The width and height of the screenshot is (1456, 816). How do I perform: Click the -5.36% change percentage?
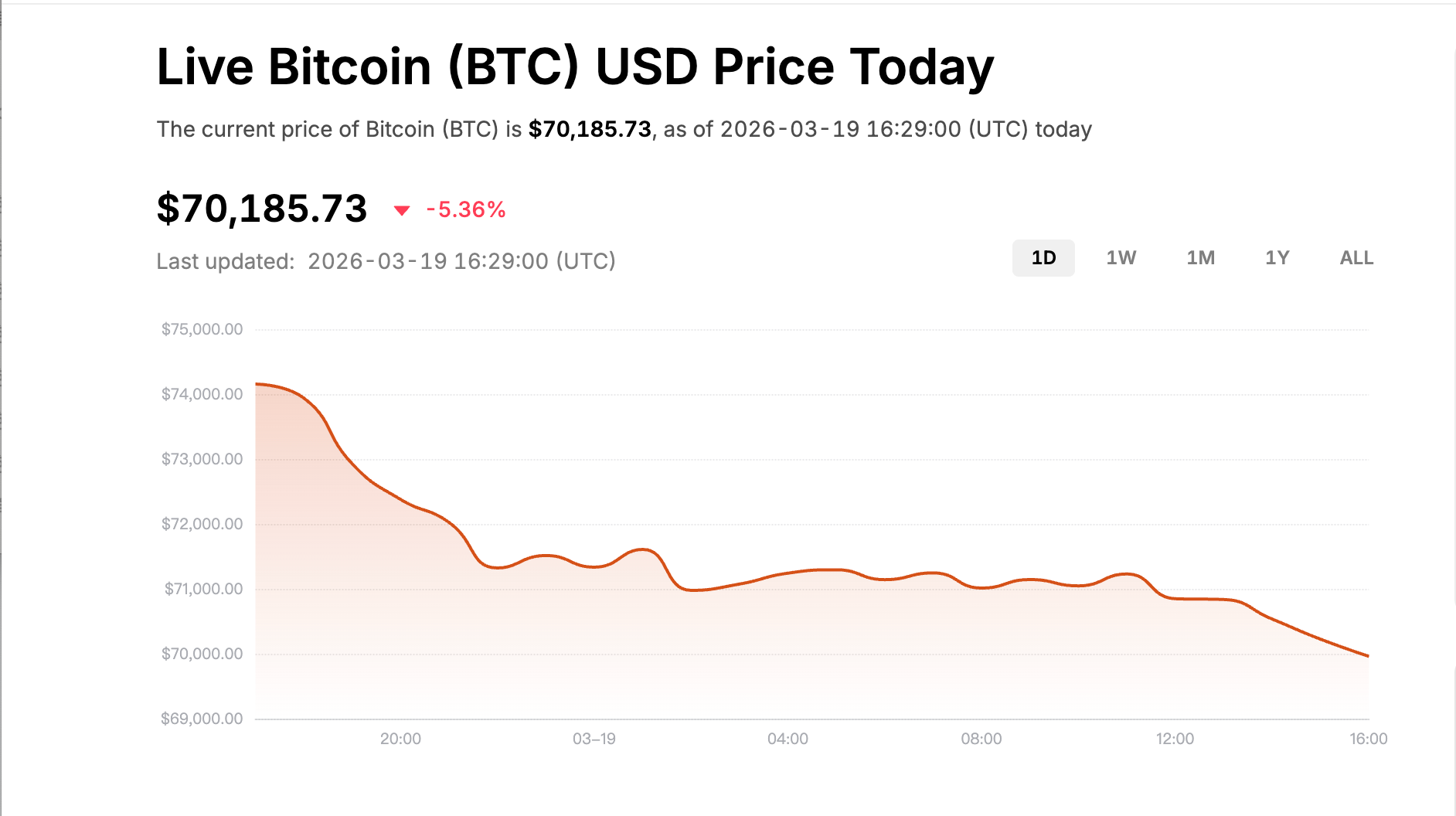(466, 209)
